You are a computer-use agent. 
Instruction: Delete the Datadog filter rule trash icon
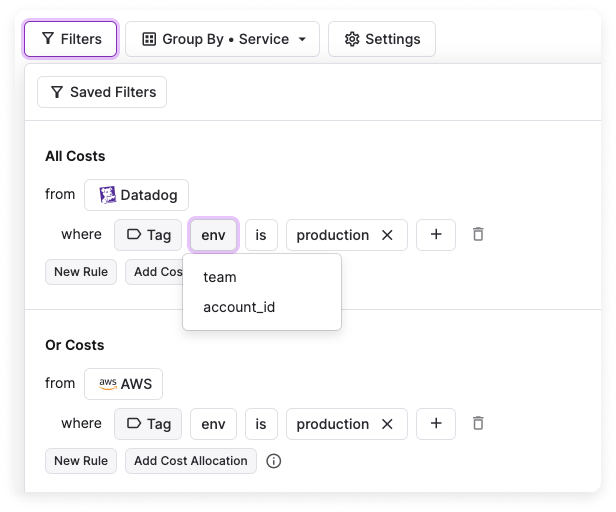[x=478, y=234]
